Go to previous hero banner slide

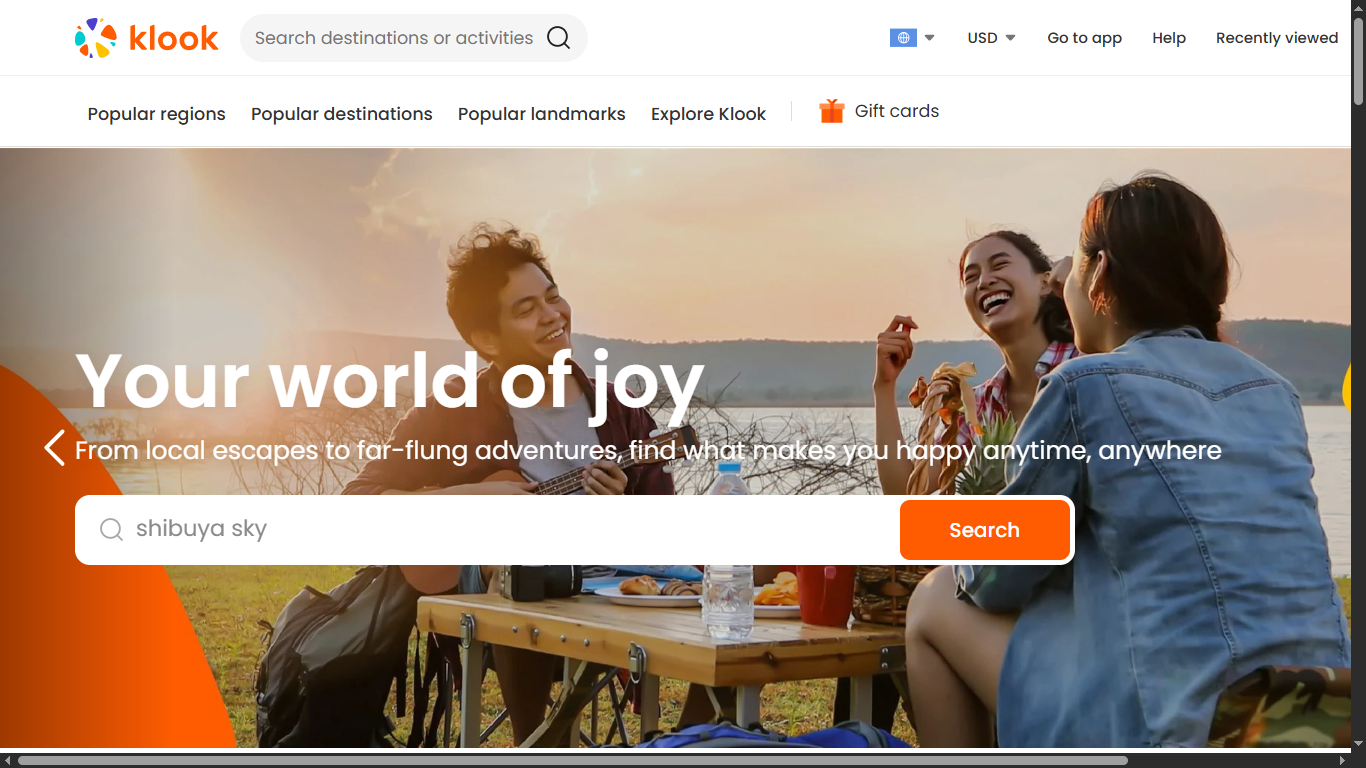pyautogui.click(x=55, y=448)
